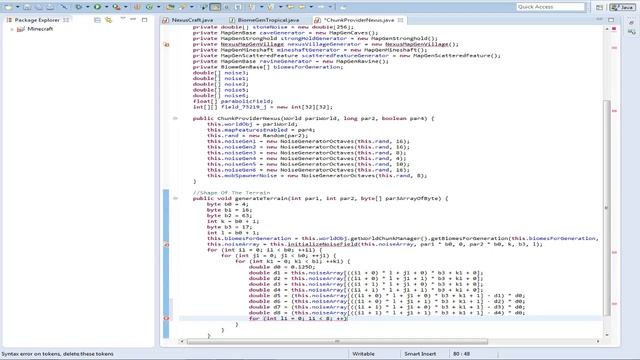640x360 pixels.
Task: Click the Debug bug icon
Action: (x=78, y=7)
